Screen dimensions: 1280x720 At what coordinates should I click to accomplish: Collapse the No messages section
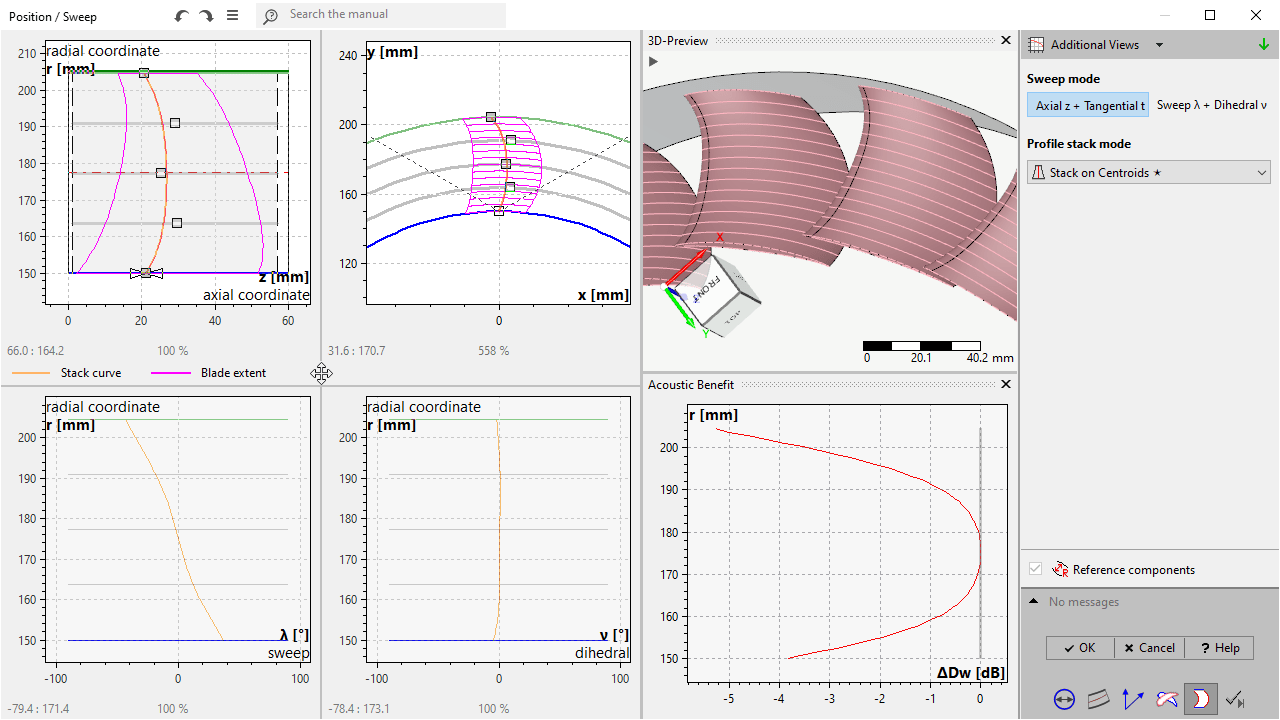(x=1033, y=601)
